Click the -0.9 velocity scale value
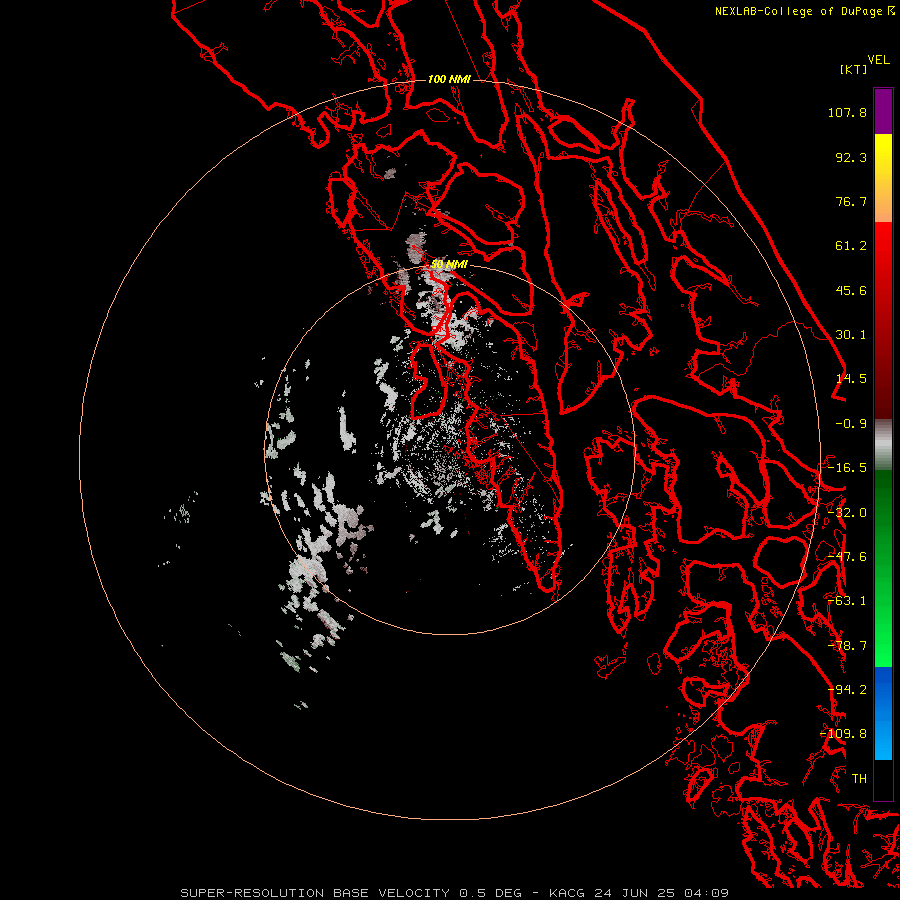Image resolution: width=900 pixels, height=900 pixels. tap(851, 424)
